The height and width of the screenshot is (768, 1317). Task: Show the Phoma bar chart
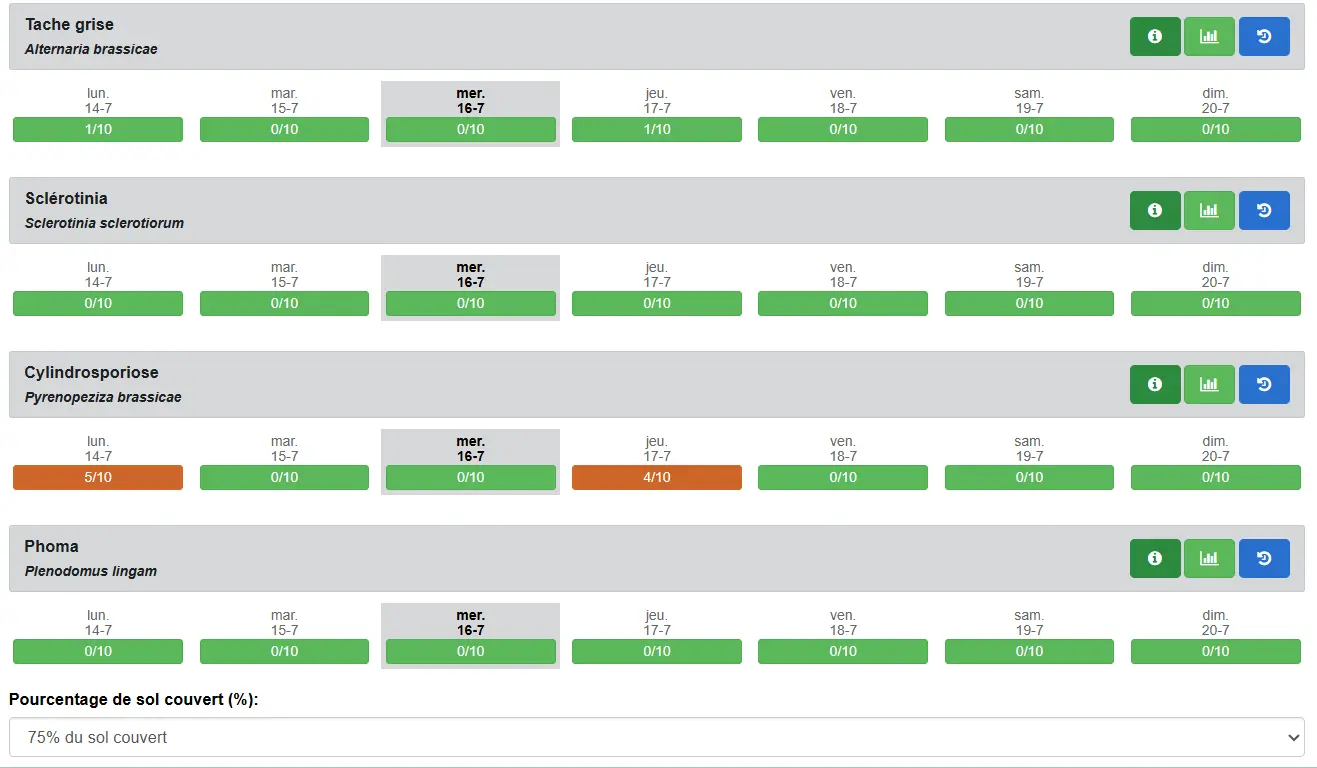1209,559
